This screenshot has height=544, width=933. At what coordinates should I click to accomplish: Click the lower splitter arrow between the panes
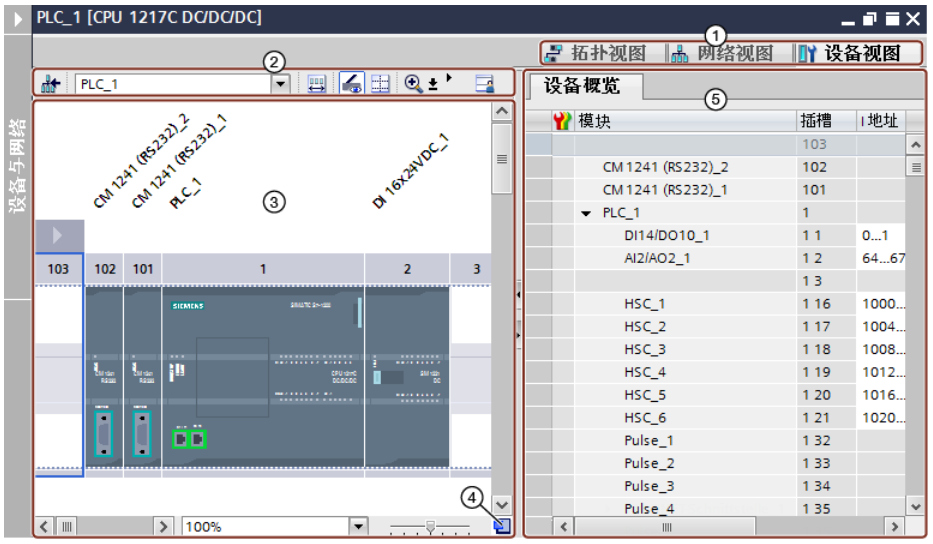point(518,335)
